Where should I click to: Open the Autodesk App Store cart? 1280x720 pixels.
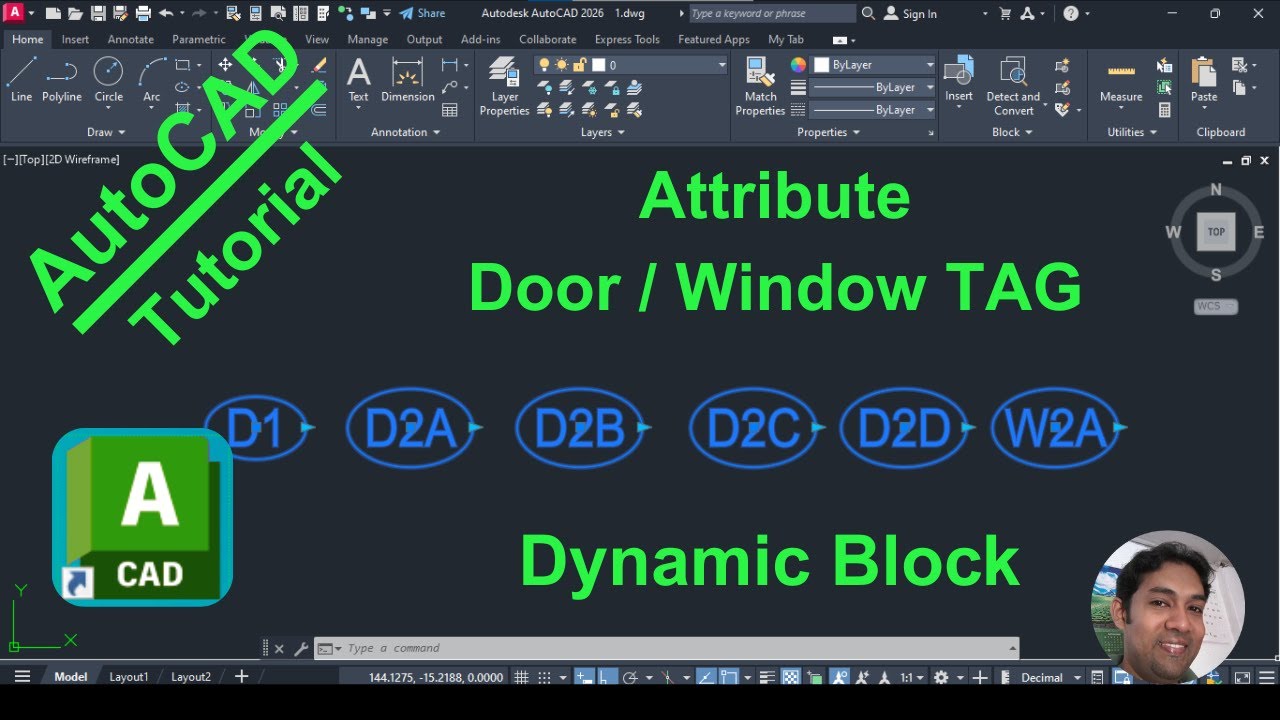[x=1005, y=13]
